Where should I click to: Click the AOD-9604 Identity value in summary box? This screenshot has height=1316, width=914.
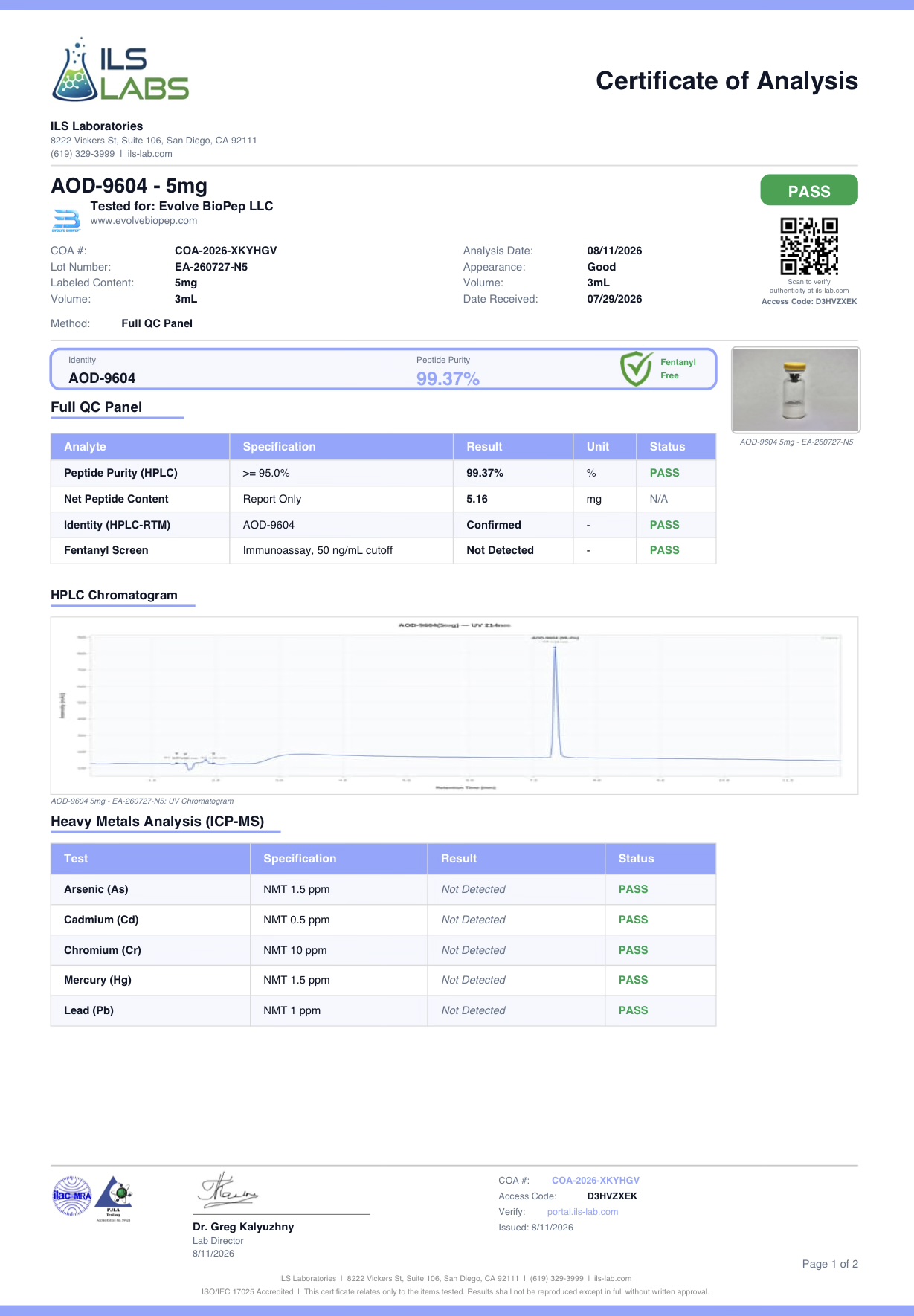(x=102, y=378)
